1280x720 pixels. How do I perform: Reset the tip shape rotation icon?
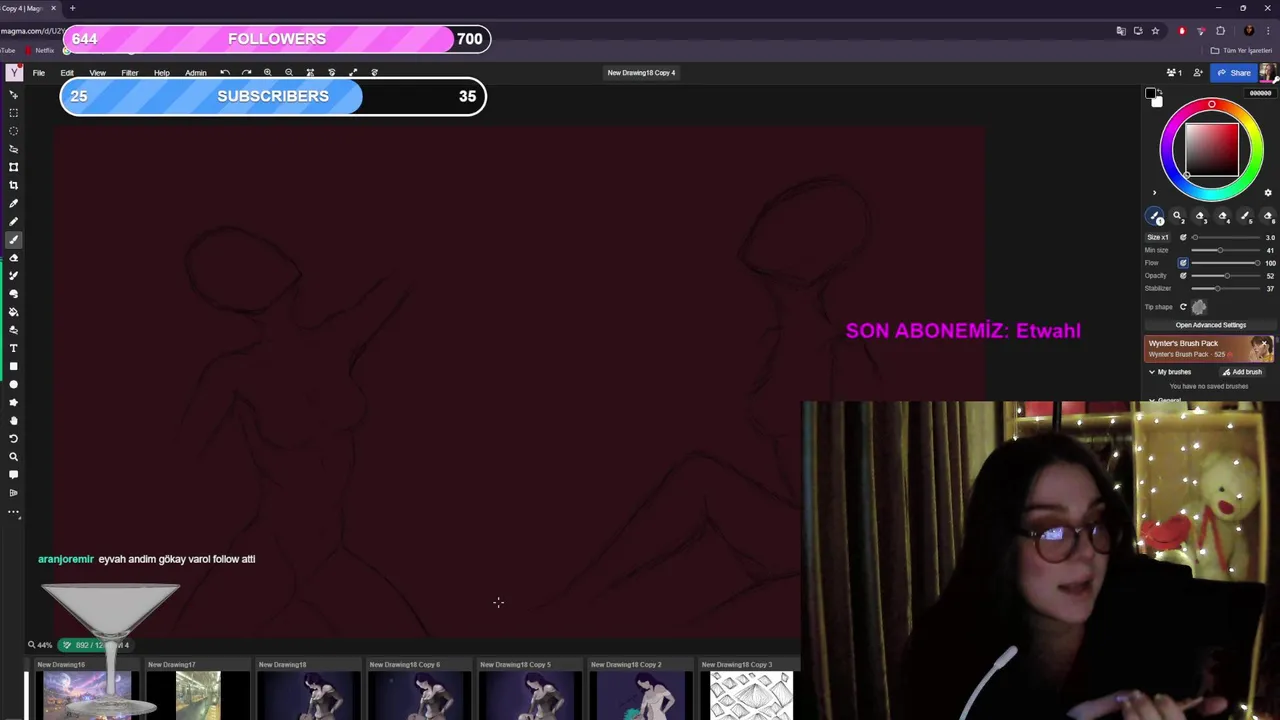coord(1183,307)
